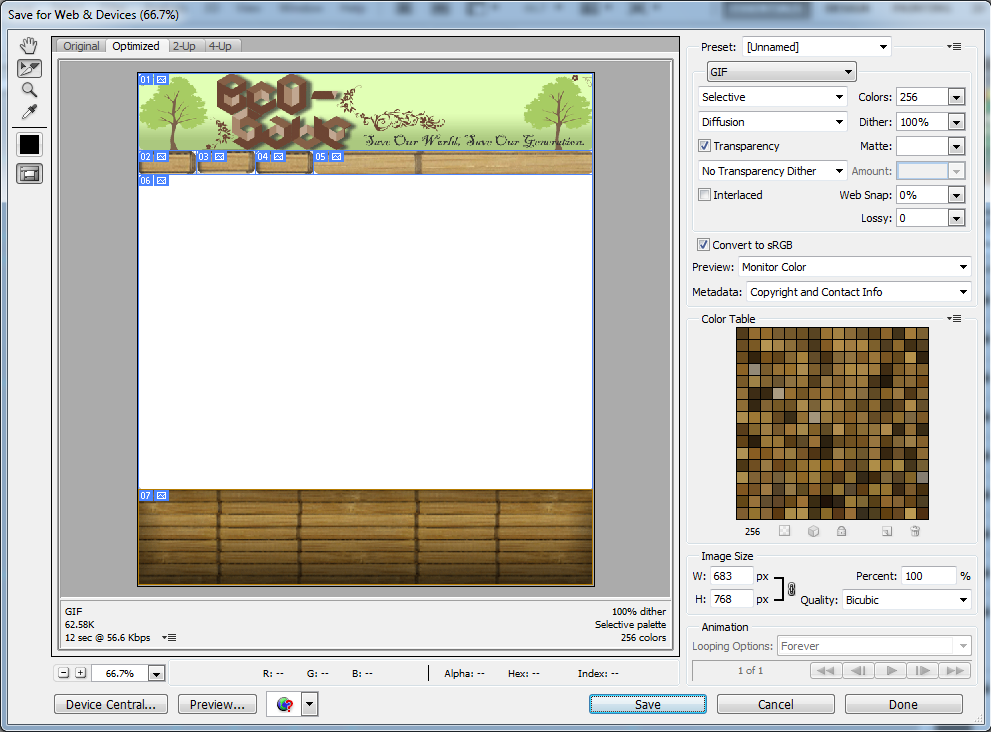Open the Color Table flyout menu
The height and width of the screenshot is (732, 991).
954,319
